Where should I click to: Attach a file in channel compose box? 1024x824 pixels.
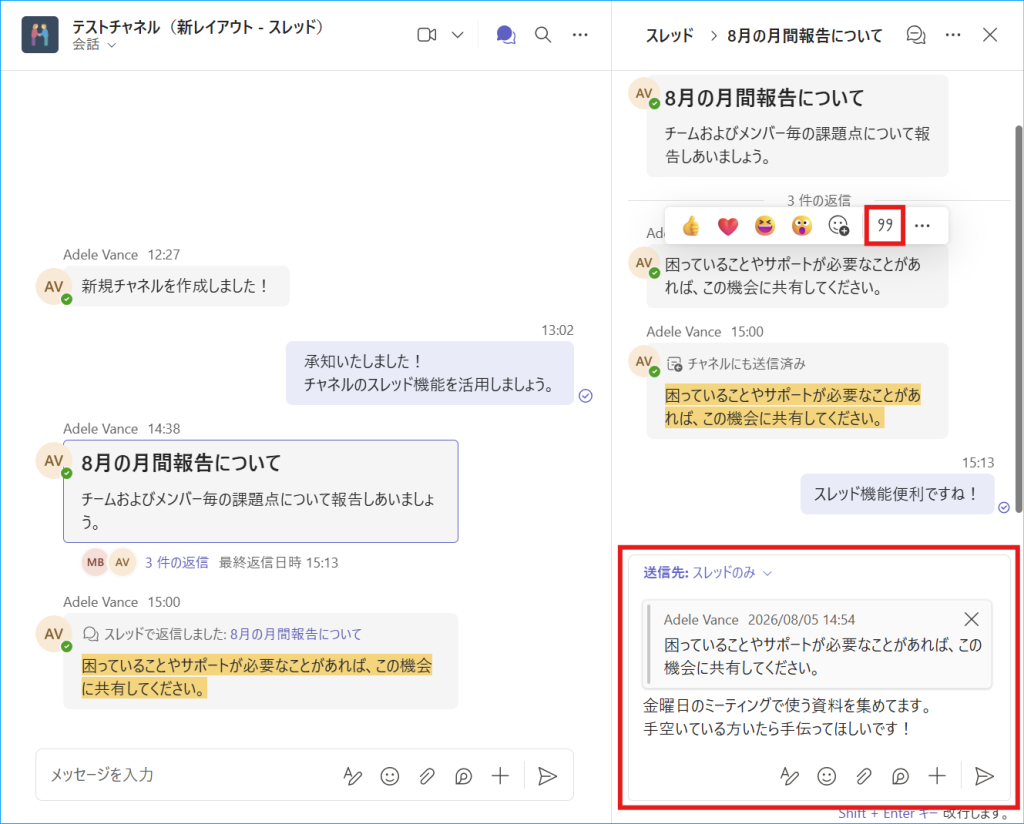(426, 776)
